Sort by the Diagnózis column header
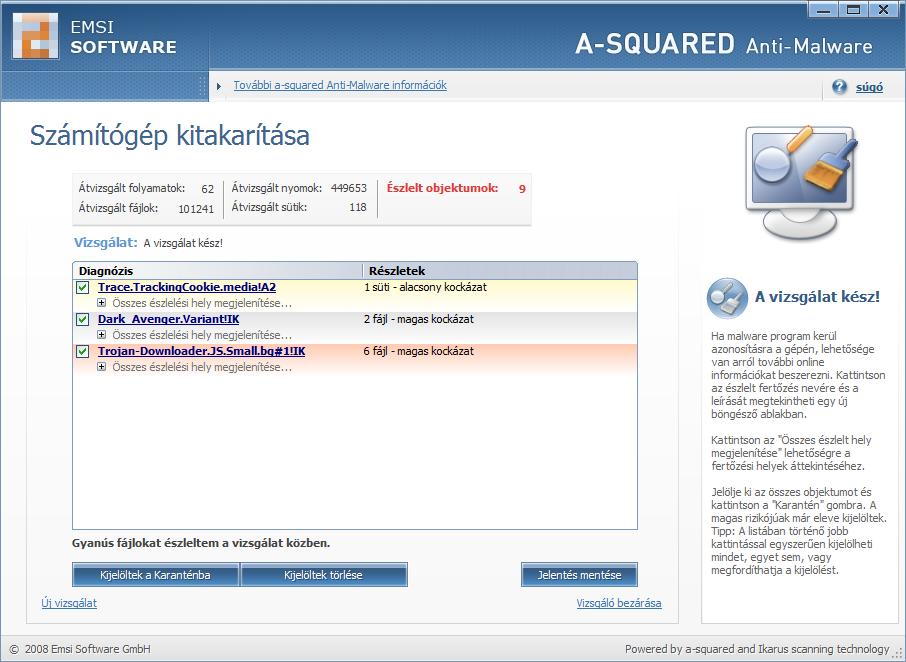Screen dimensions: 906x662 click(216, 271)
